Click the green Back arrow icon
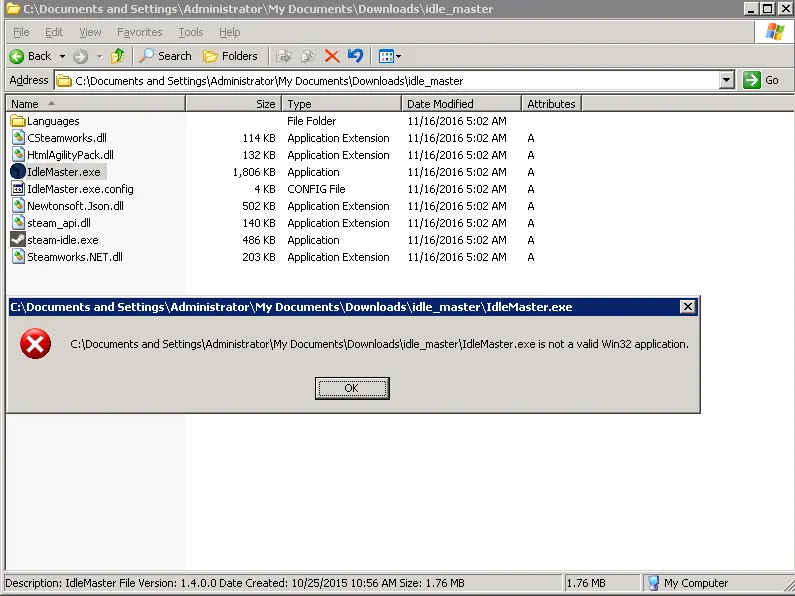This screenshot has width=795, height=596. click(x=16, y=56)
